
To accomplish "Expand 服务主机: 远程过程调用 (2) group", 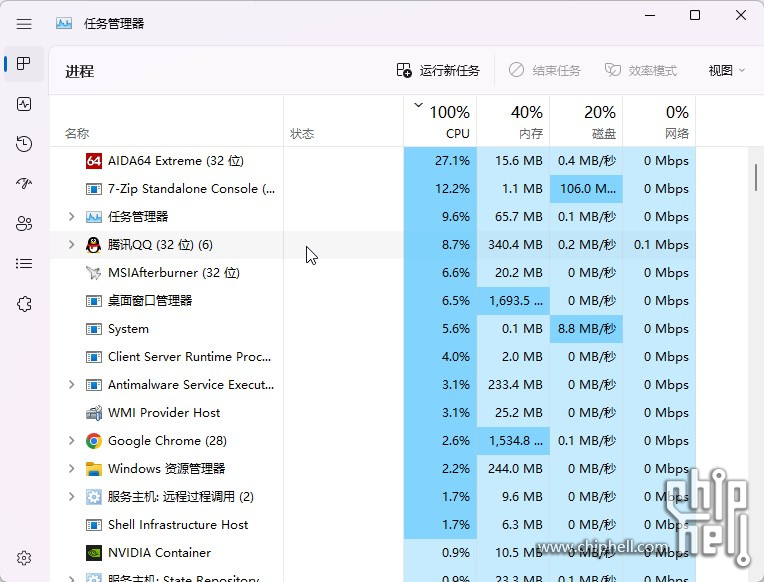I will [x=71, y=497].
